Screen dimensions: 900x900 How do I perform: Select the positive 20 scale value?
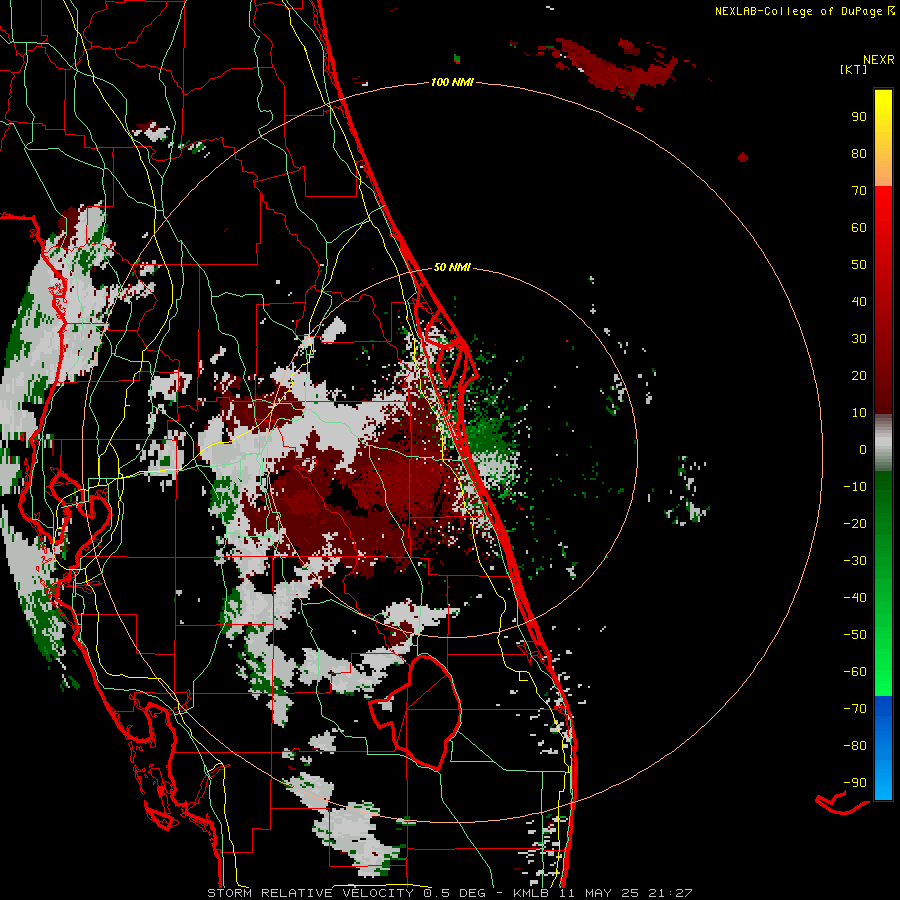[x=859, y=376]
